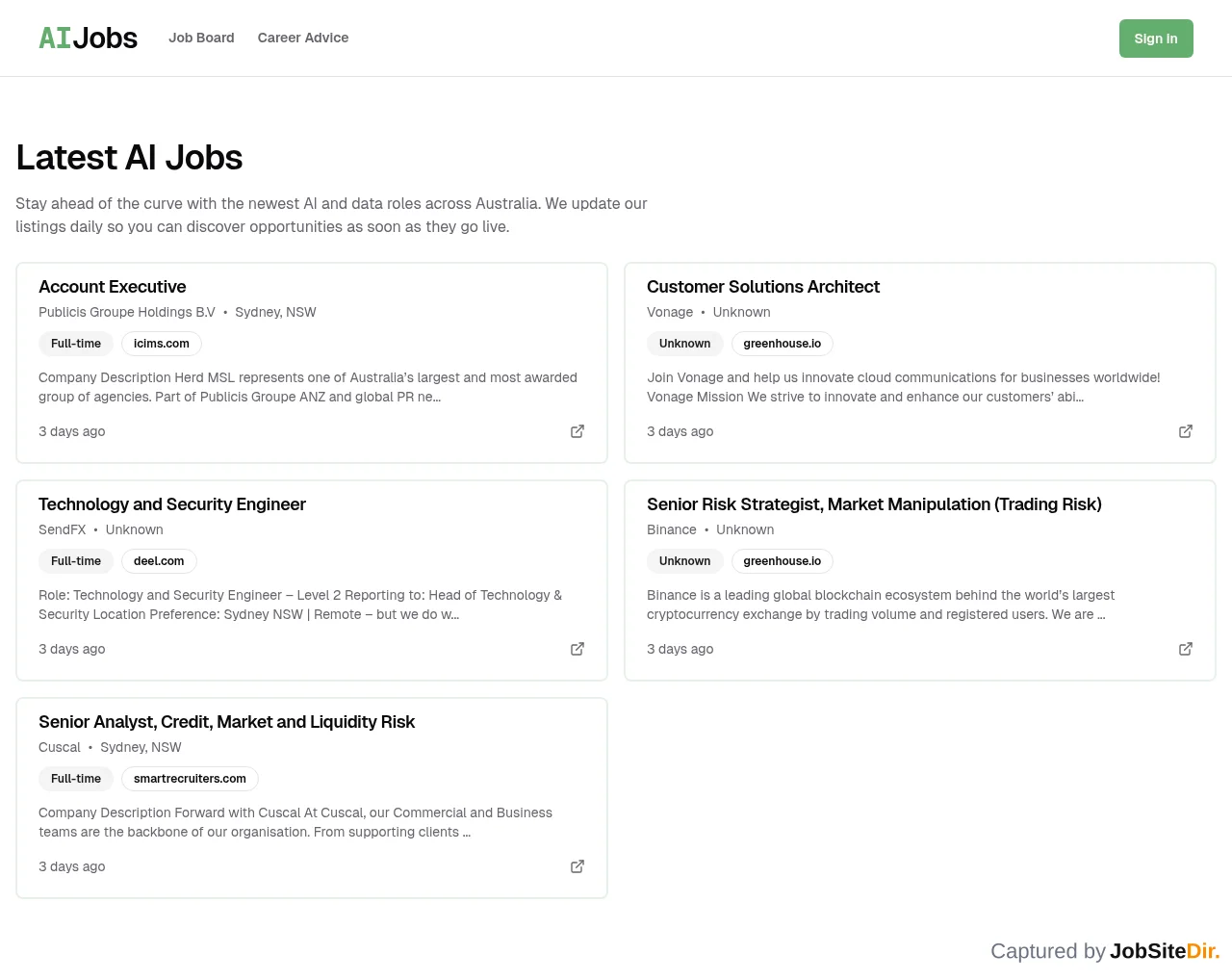Click the Binance company name
Viewport: 1232px width, 980px height.
point(672,529)
